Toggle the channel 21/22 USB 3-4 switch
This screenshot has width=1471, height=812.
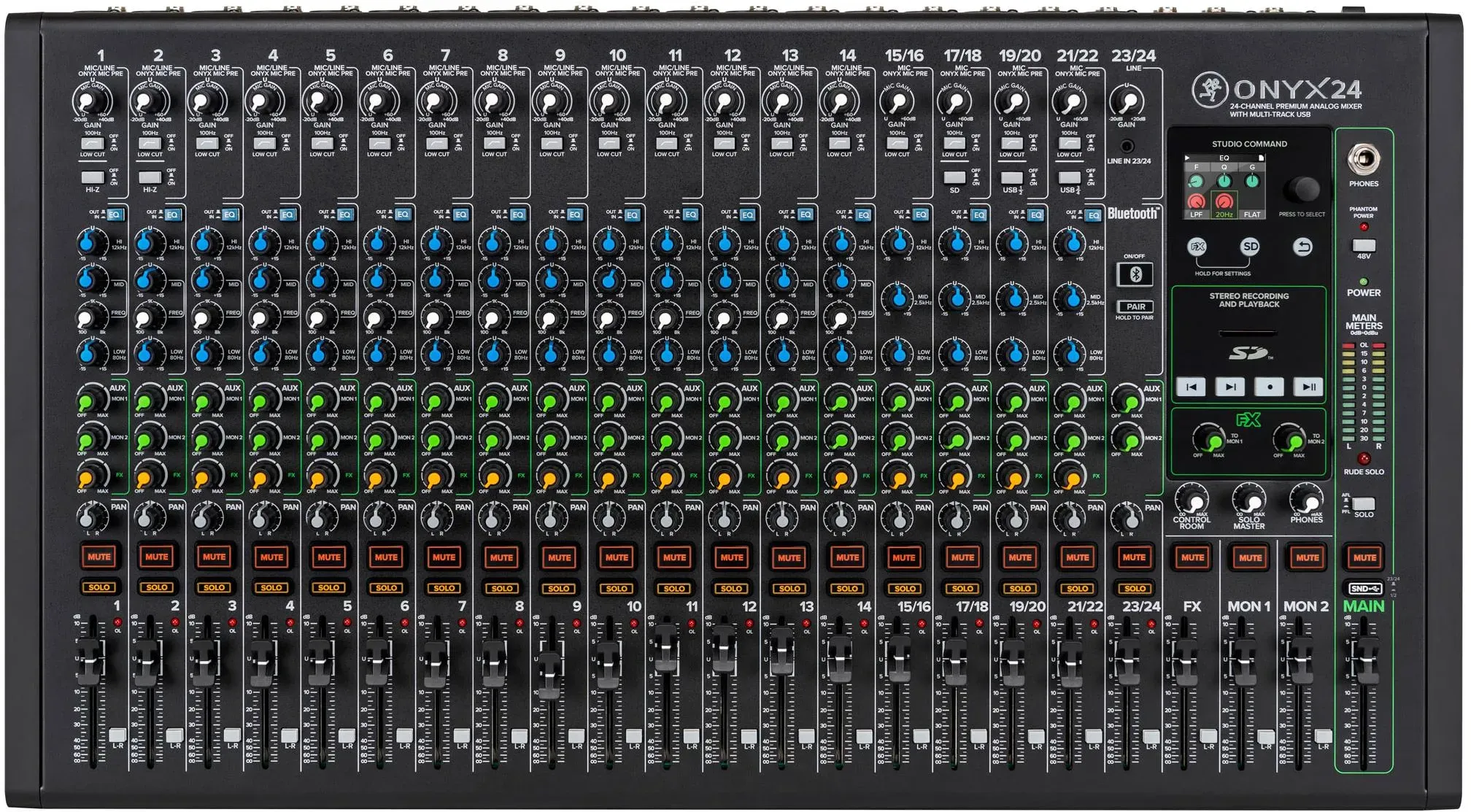click(1069, 177)
